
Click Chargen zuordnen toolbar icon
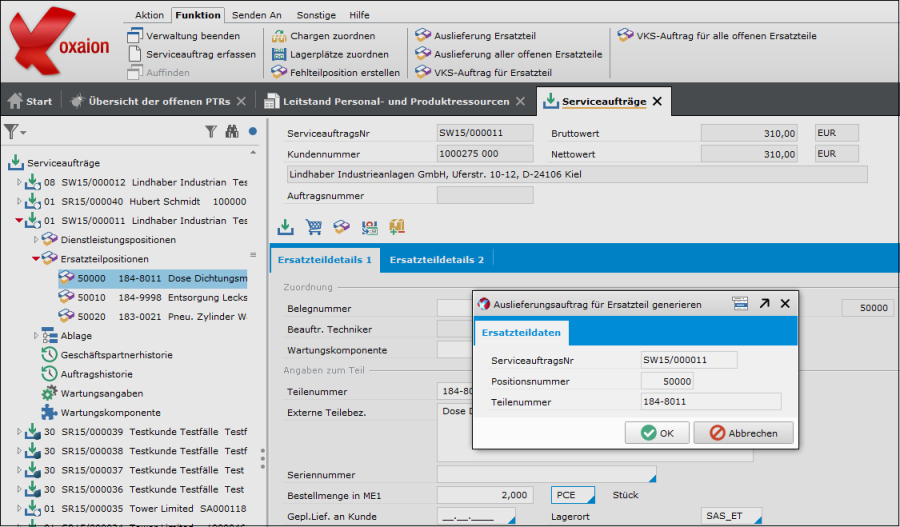pos(280,35)
